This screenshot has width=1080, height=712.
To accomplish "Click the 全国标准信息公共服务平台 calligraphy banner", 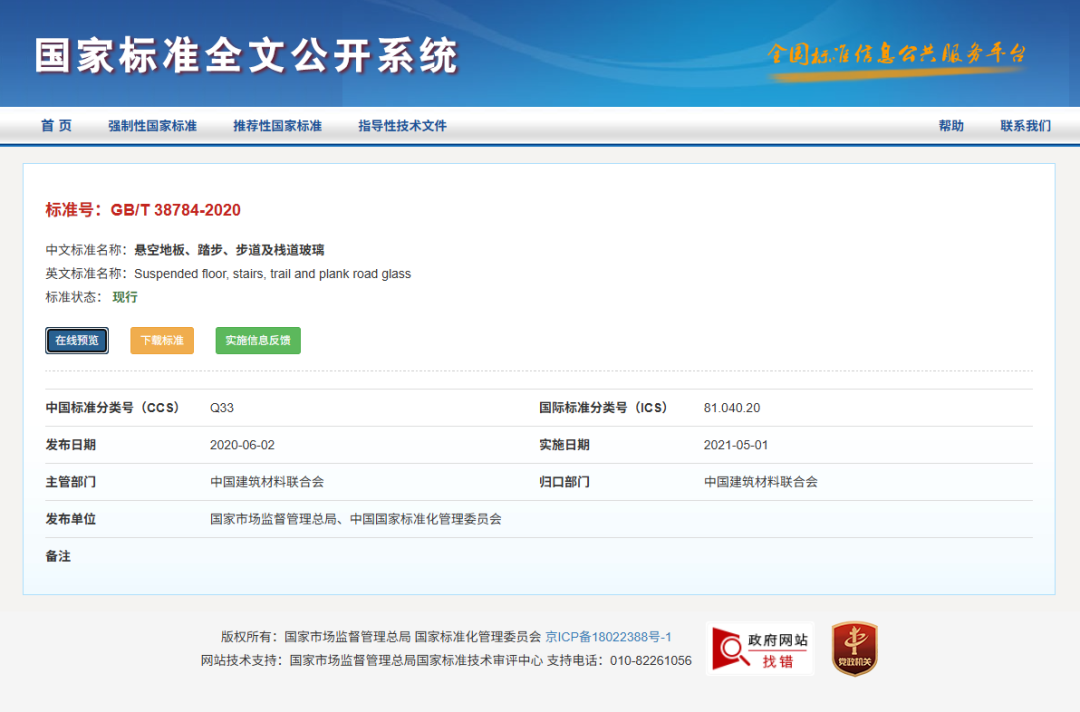I will click(896, 54).
